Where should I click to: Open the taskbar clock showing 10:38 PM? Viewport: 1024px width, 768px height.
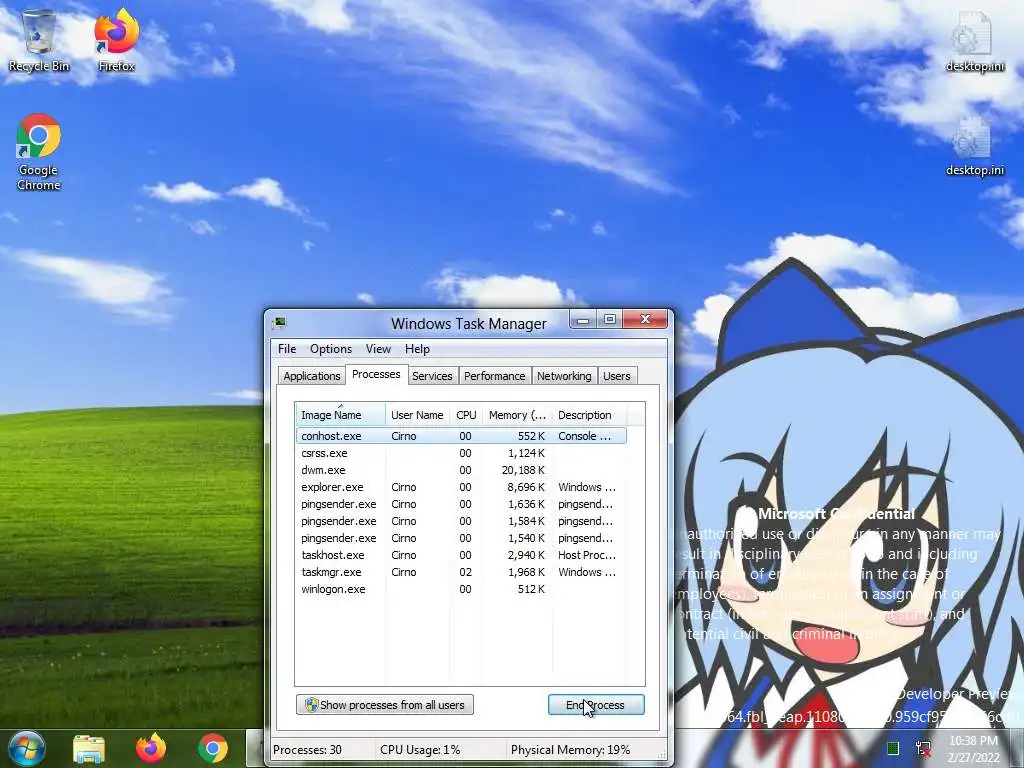(x=974, y=749)
